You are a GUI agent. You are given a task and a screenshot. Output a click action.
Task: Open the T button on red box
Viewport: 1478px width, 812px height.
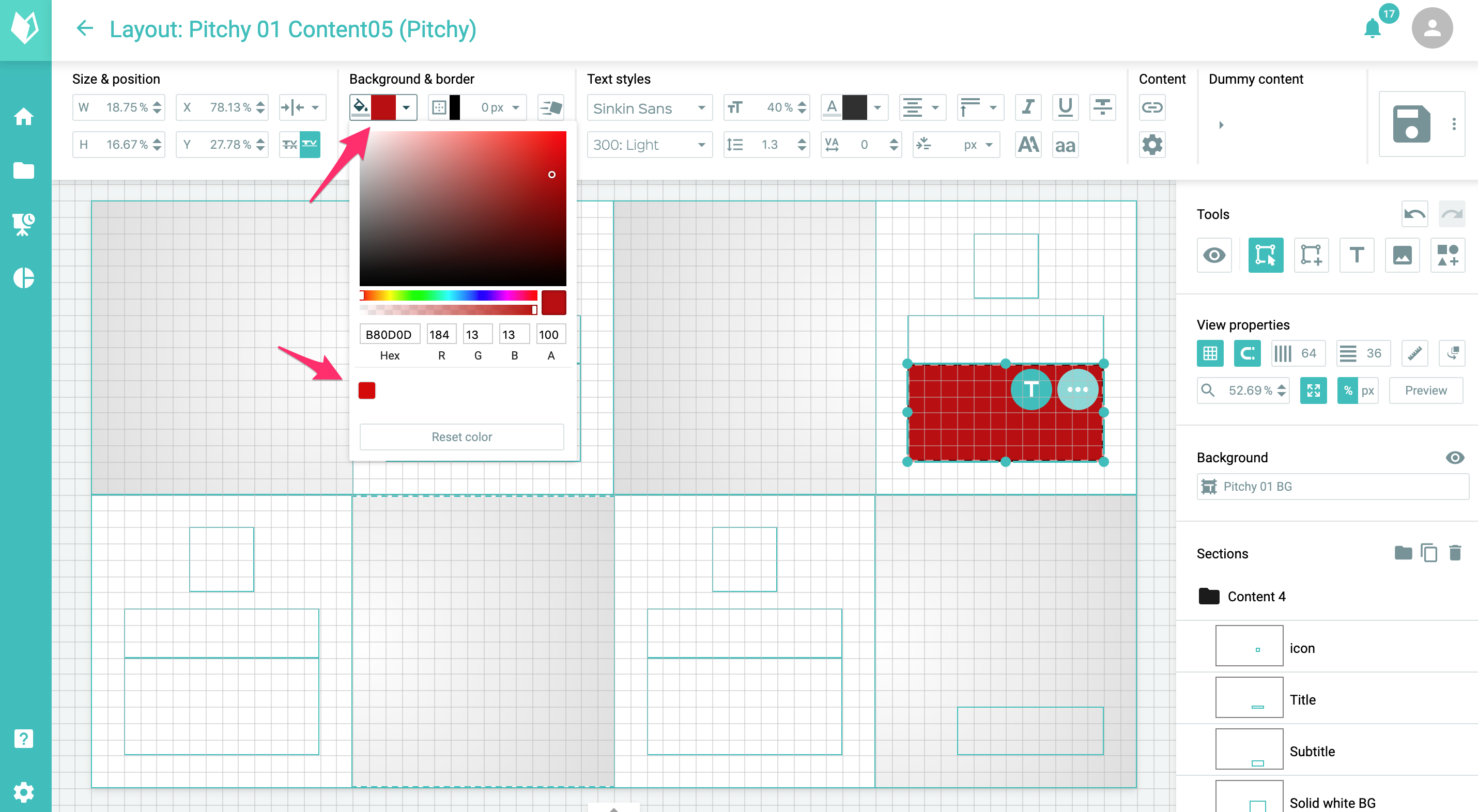pyautogui.click(x=1031, y=389)
